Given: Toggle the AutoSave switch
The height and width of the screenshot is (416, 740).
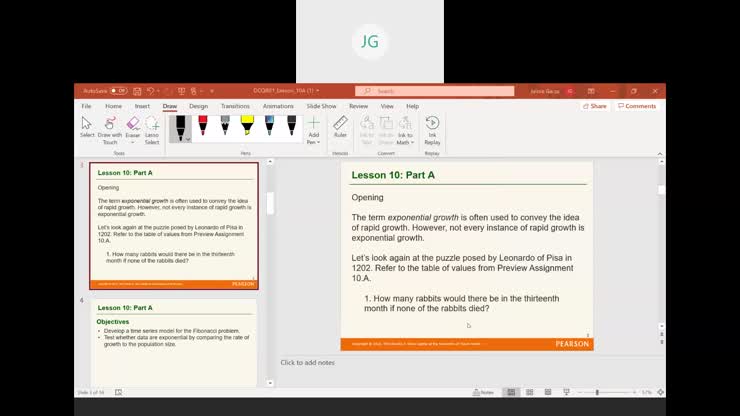Looking at the screenshot, I should [x=118, y=91].
